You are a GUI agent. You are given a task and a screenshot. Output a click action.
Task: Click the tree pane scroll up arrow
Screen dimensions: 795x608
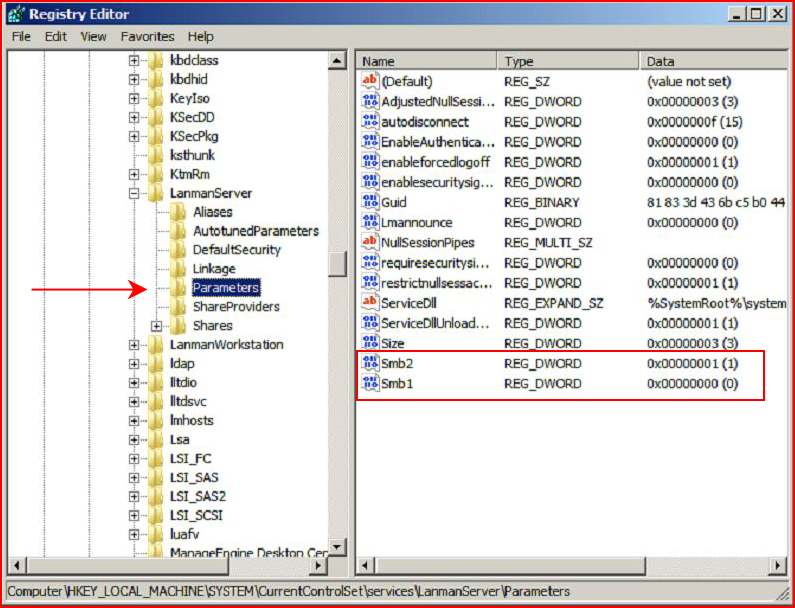point(337,61)
